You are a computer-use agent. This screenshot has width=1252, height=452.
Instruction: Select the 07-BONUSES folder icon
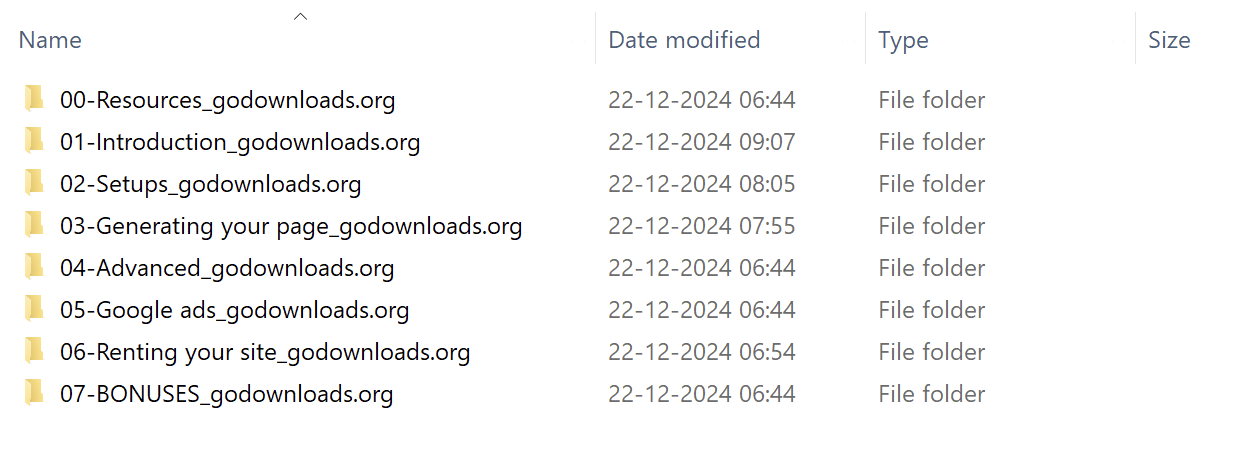click(x=35, y=393)
